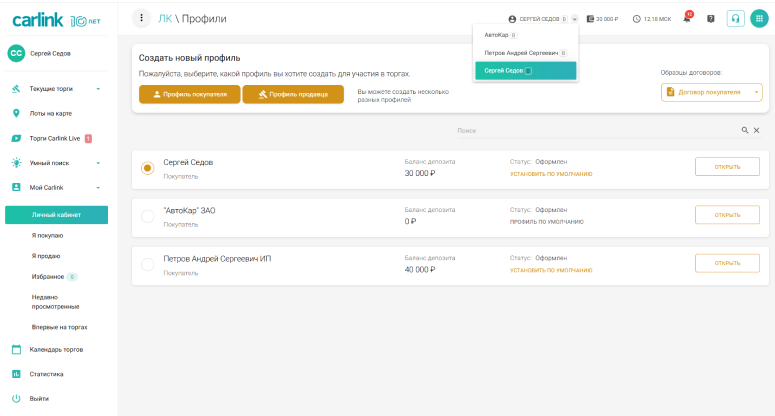Select Петров Андрей Сергеевич ИП radio button

[x=147, y=264]
